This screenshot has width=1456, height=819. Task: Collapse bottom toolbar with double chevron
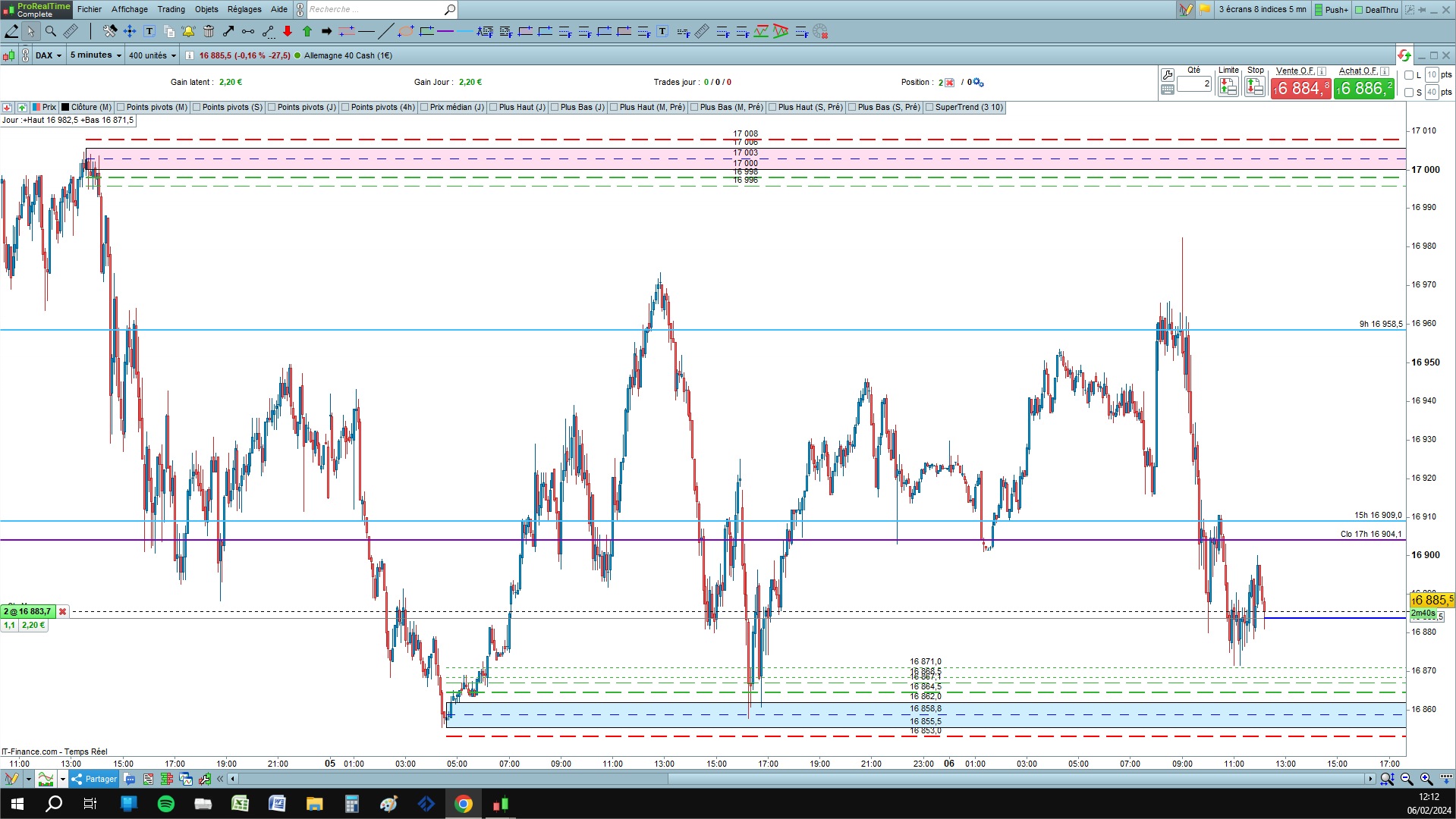220,779
